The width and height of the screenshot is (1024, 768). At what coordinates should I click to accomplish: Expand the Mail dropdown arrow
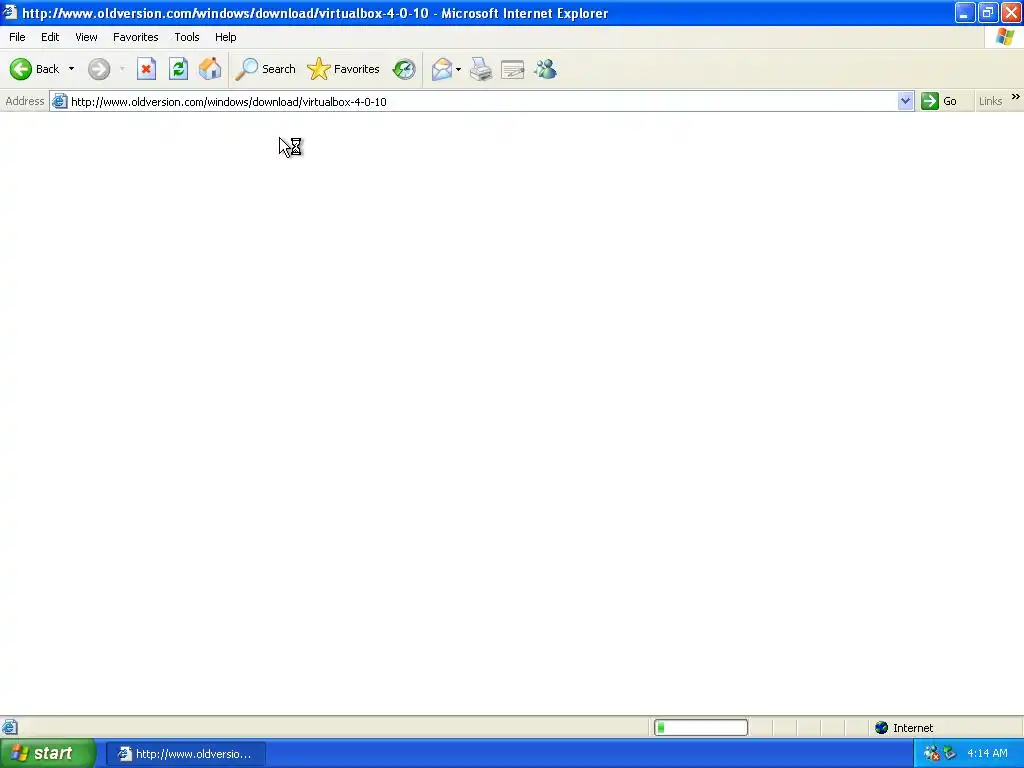(458, 69)
